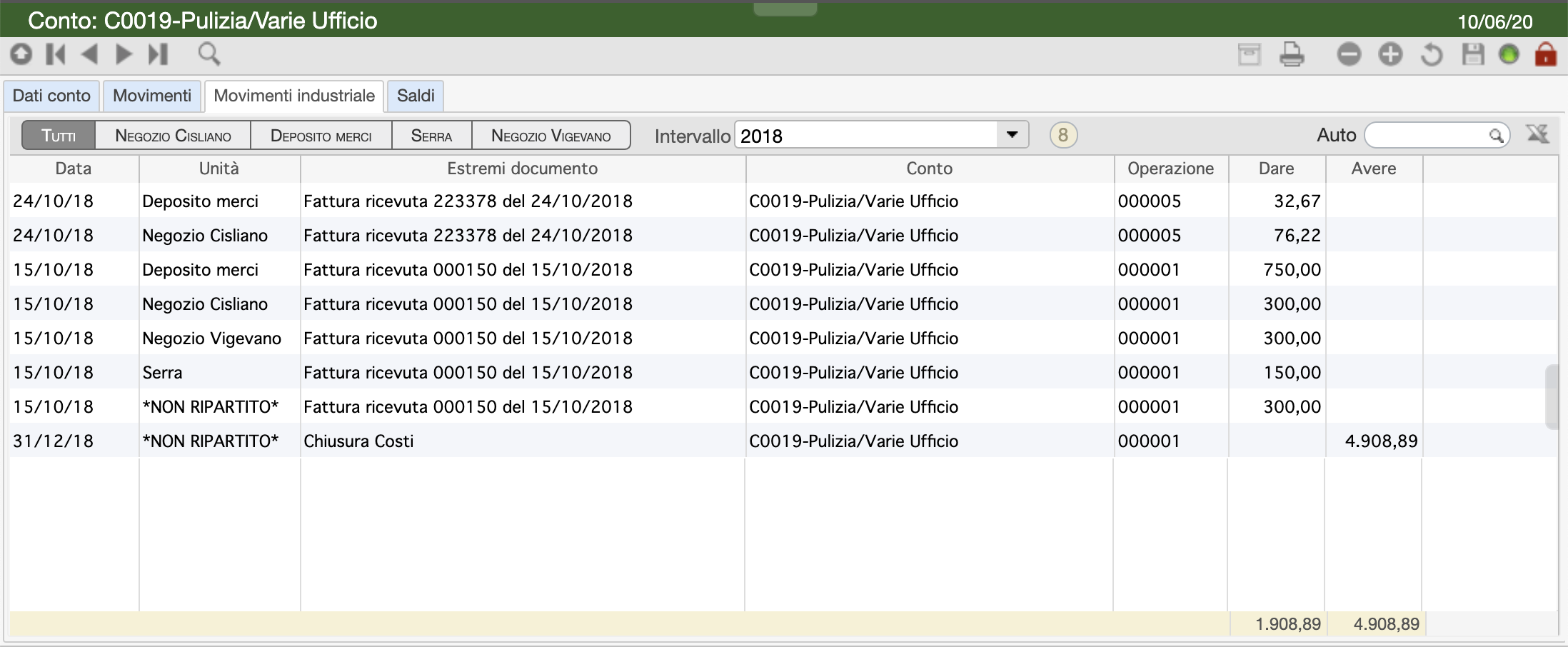Open the Intervallo dropdown arrow
This screenshot has height=647, width=1568.
coord(1012,135)
